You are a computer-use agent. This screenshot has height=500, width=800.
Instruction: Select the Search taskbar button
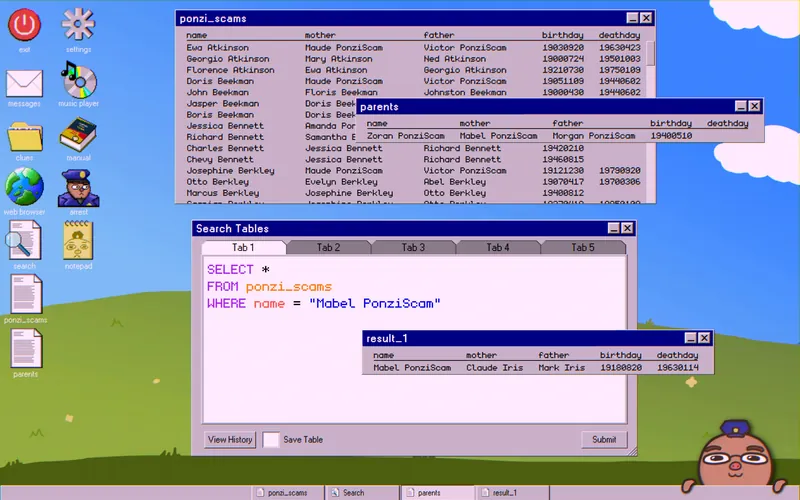[362, 493]
